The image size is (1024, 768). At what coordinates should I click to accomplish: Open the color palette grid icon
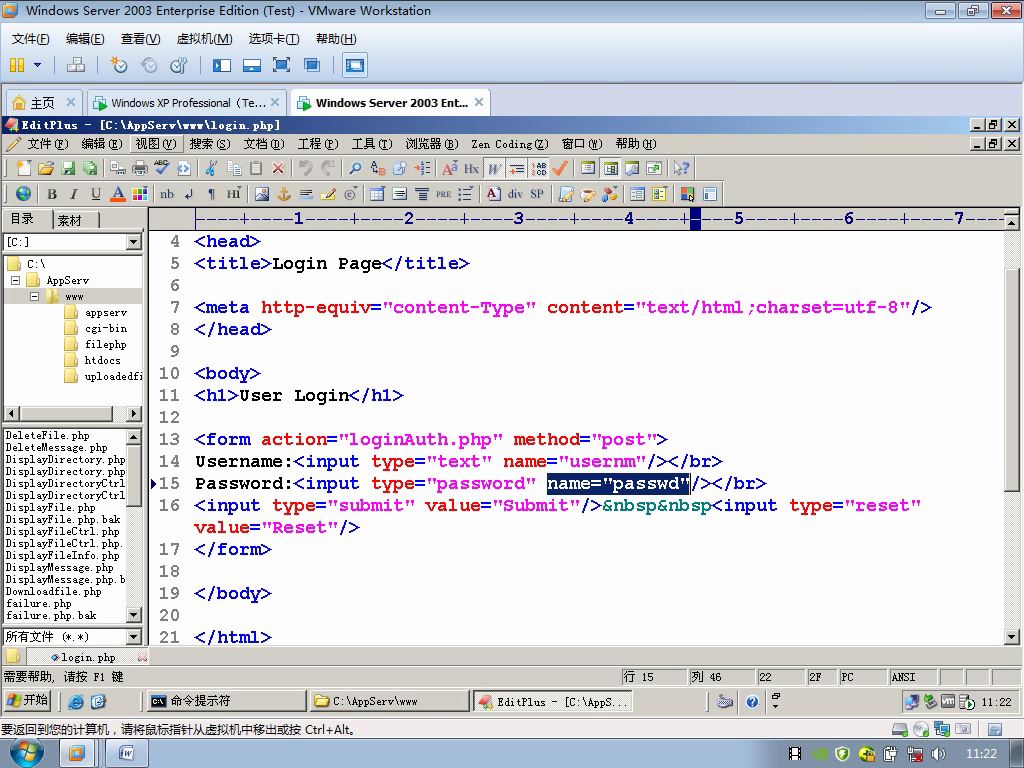click(139, 194)
